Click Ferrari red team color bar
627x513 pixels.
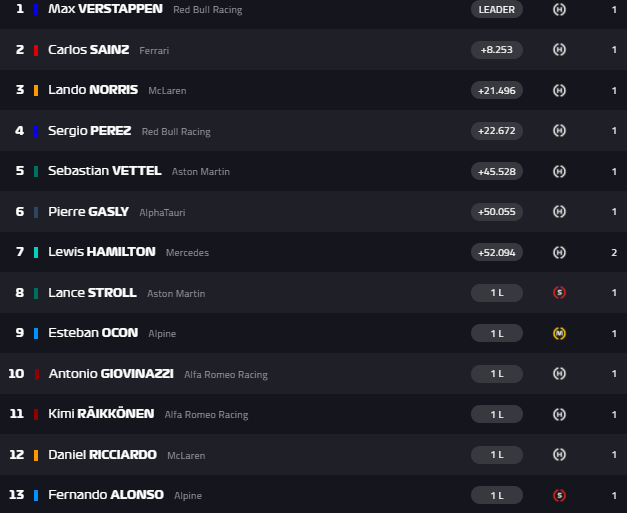(36, 50)
